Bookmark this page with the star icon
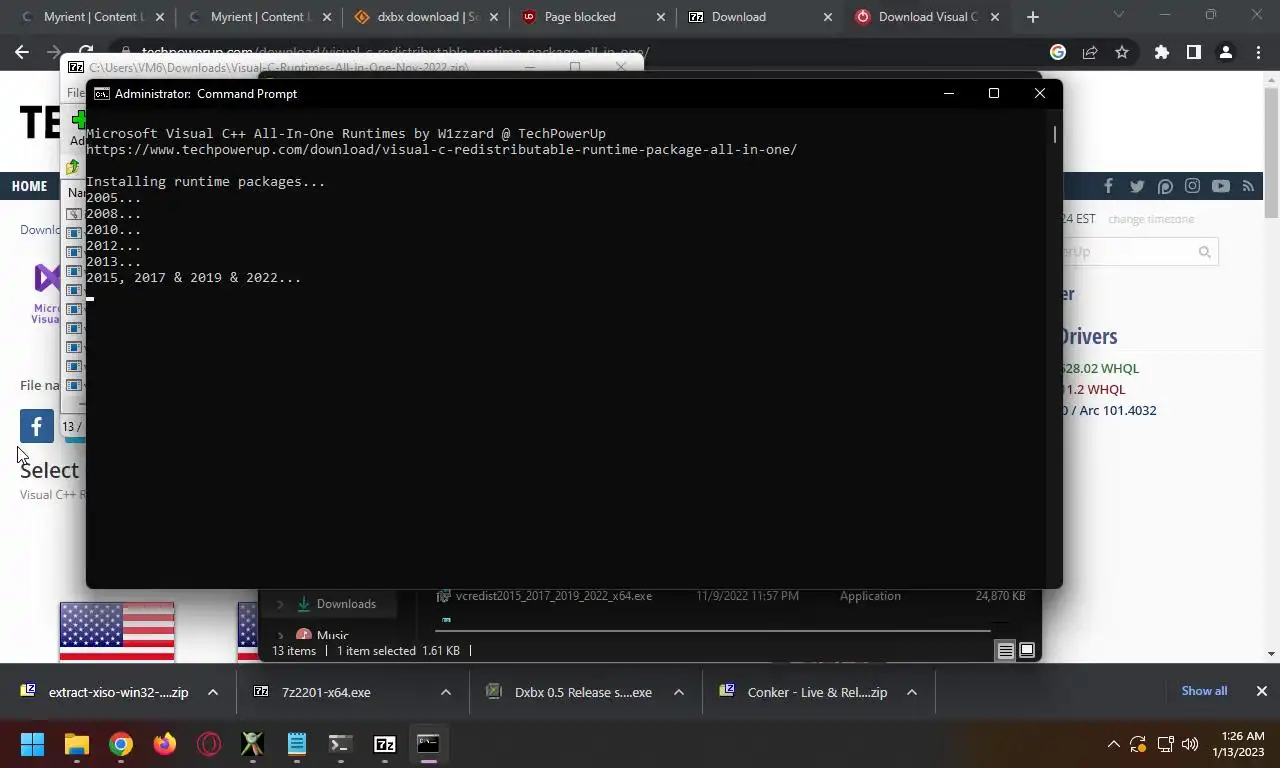Image resolution: width=1280 pixels, height=768 pixels. pyautogui.click(x=1122, y=52)
